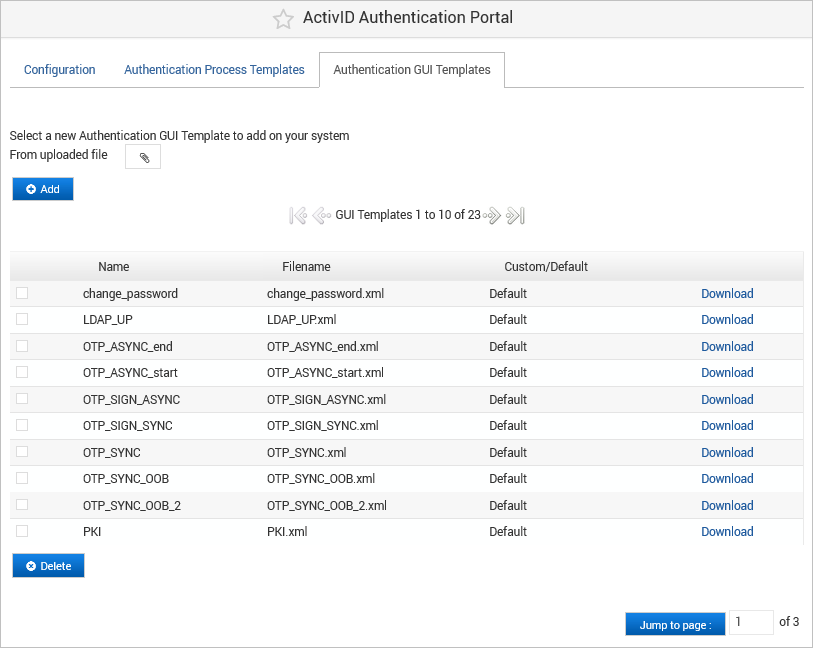The image size is (813, 648).
Task: Check the change_password row checkbox
Action: tap(21, 293)
